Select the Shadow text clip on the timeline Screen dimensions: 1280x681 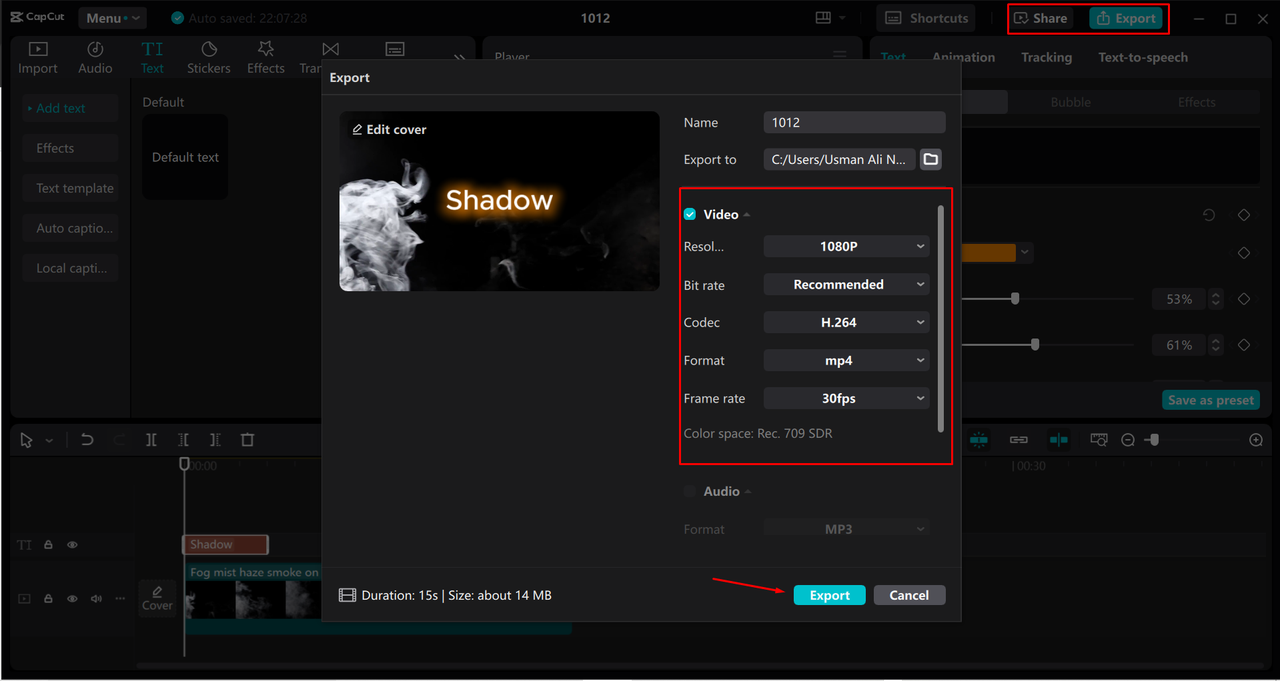coord(226,545)
